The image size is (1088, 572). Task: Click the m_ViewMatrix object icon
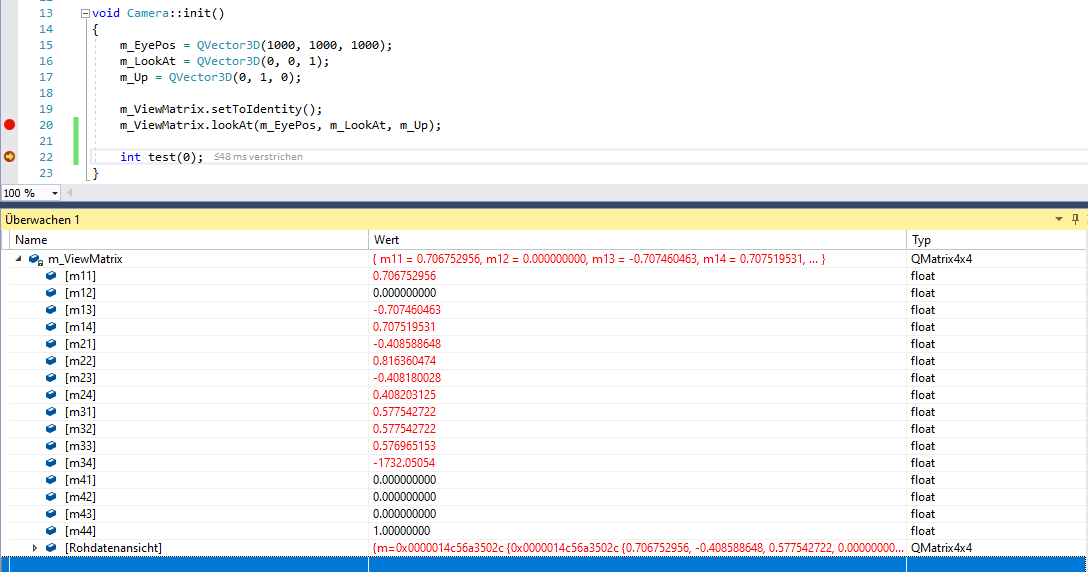[x=35, y=259]
